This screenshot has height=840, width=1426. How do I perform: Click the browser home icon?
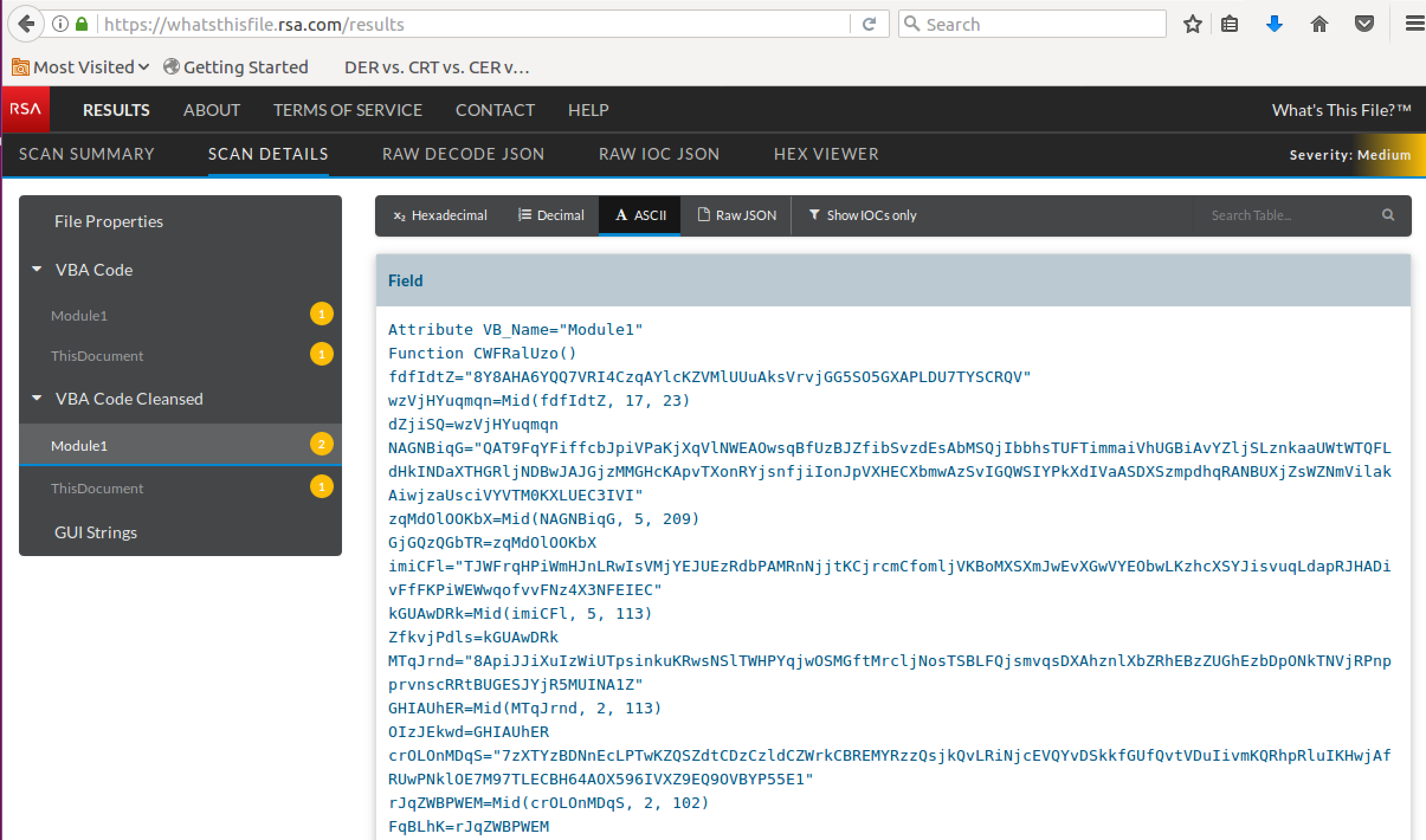(x=1319, y=24)
